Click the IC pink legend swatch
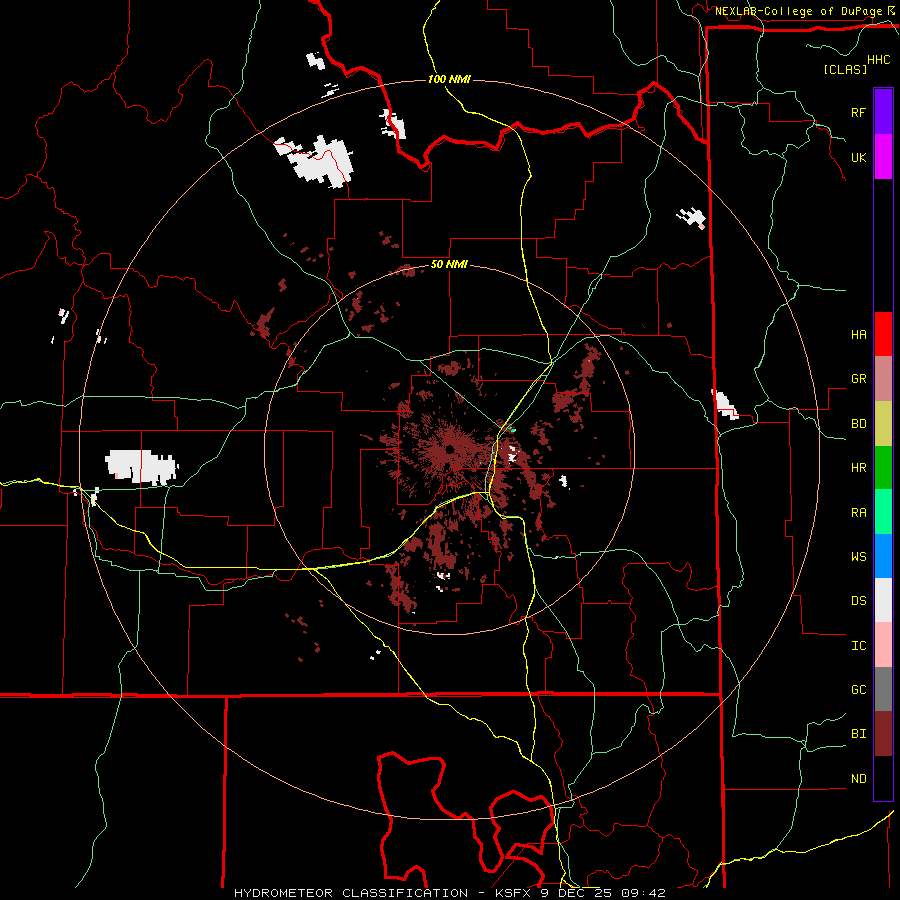Image resolution: width=900 pixels, height=900 pixels. [883, 645]
